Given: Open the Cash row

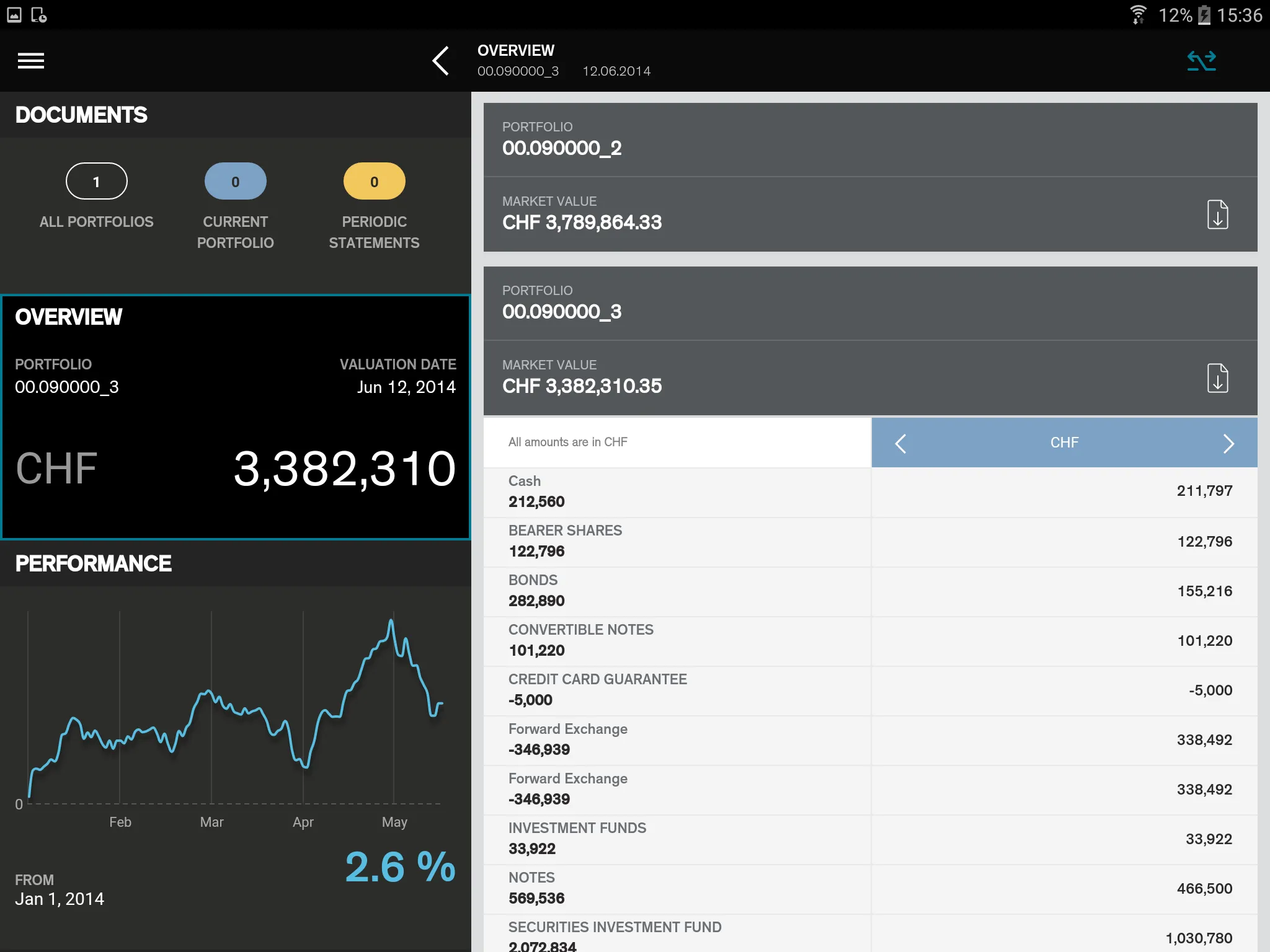Looking at the screenshot, I should [x=871, y=492].
